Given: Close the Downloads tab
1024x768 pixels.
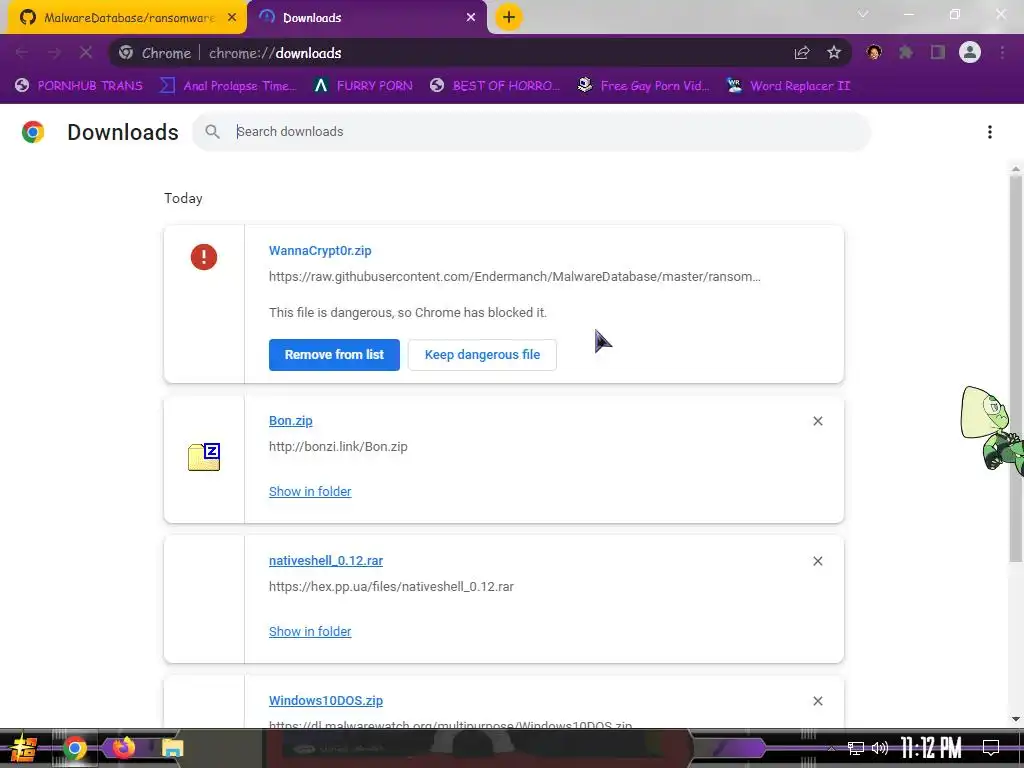Looking at the screenshot, I should pos(471,18).
